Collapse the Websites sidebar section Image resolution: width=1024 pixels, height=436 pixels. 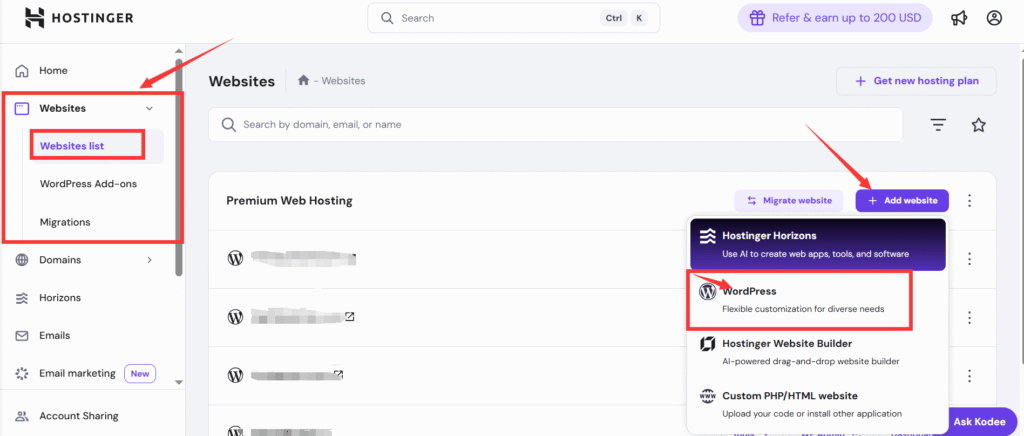click(149, 108)
